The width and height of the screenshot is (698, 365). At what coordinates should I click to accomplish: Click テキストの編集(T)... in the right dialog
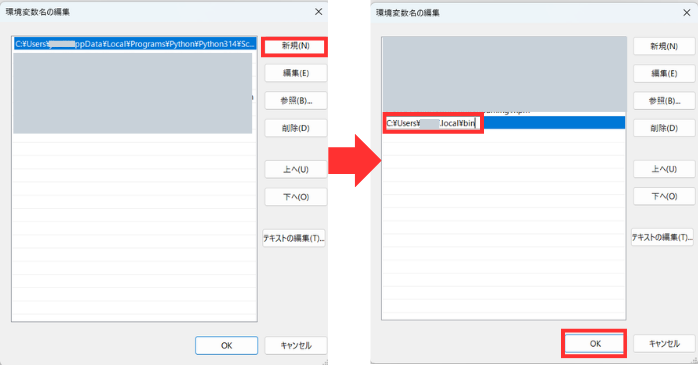pos(662,237)
